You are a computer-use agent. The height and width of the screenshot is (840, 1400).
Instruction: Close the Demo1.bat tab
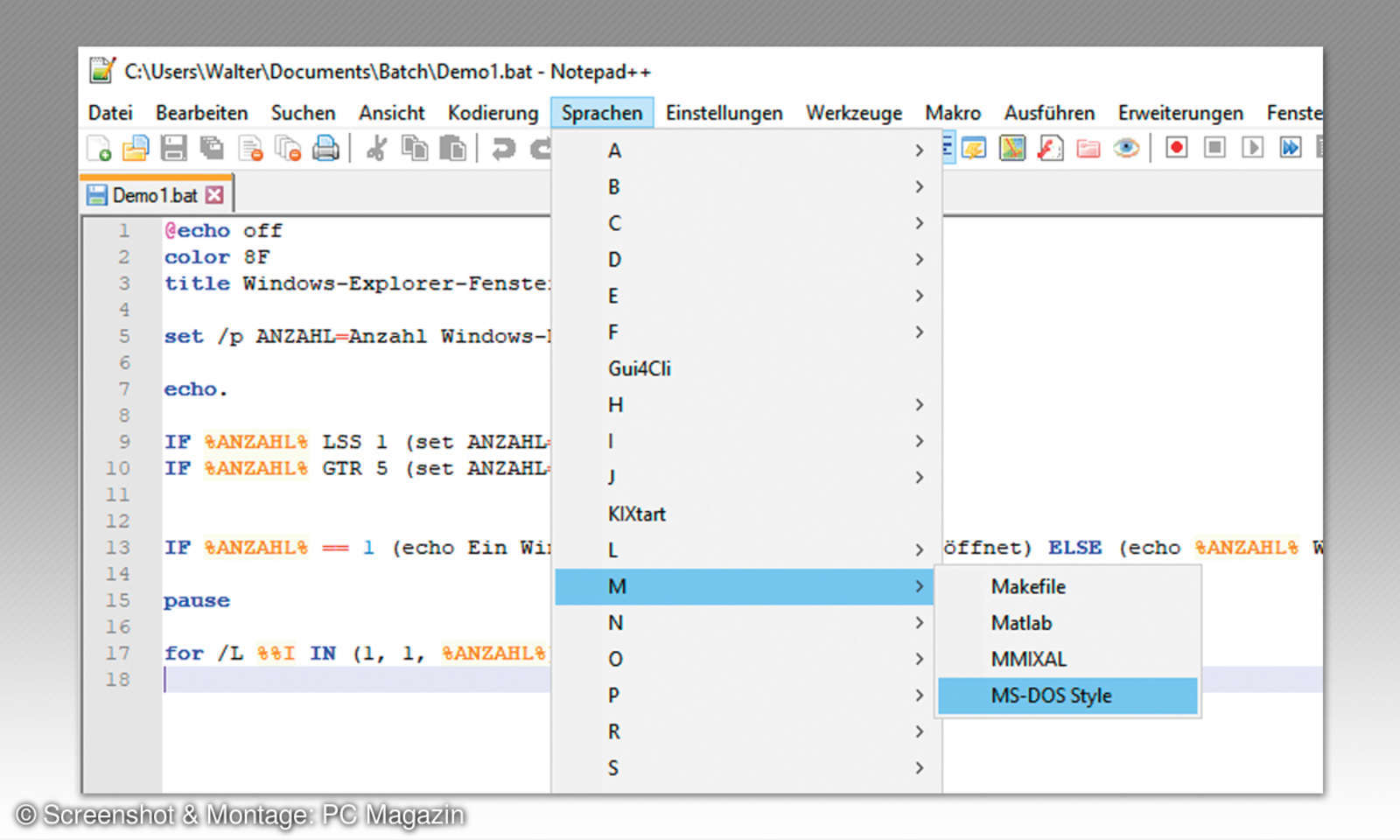pyautogui.click(x=214, y=195)
